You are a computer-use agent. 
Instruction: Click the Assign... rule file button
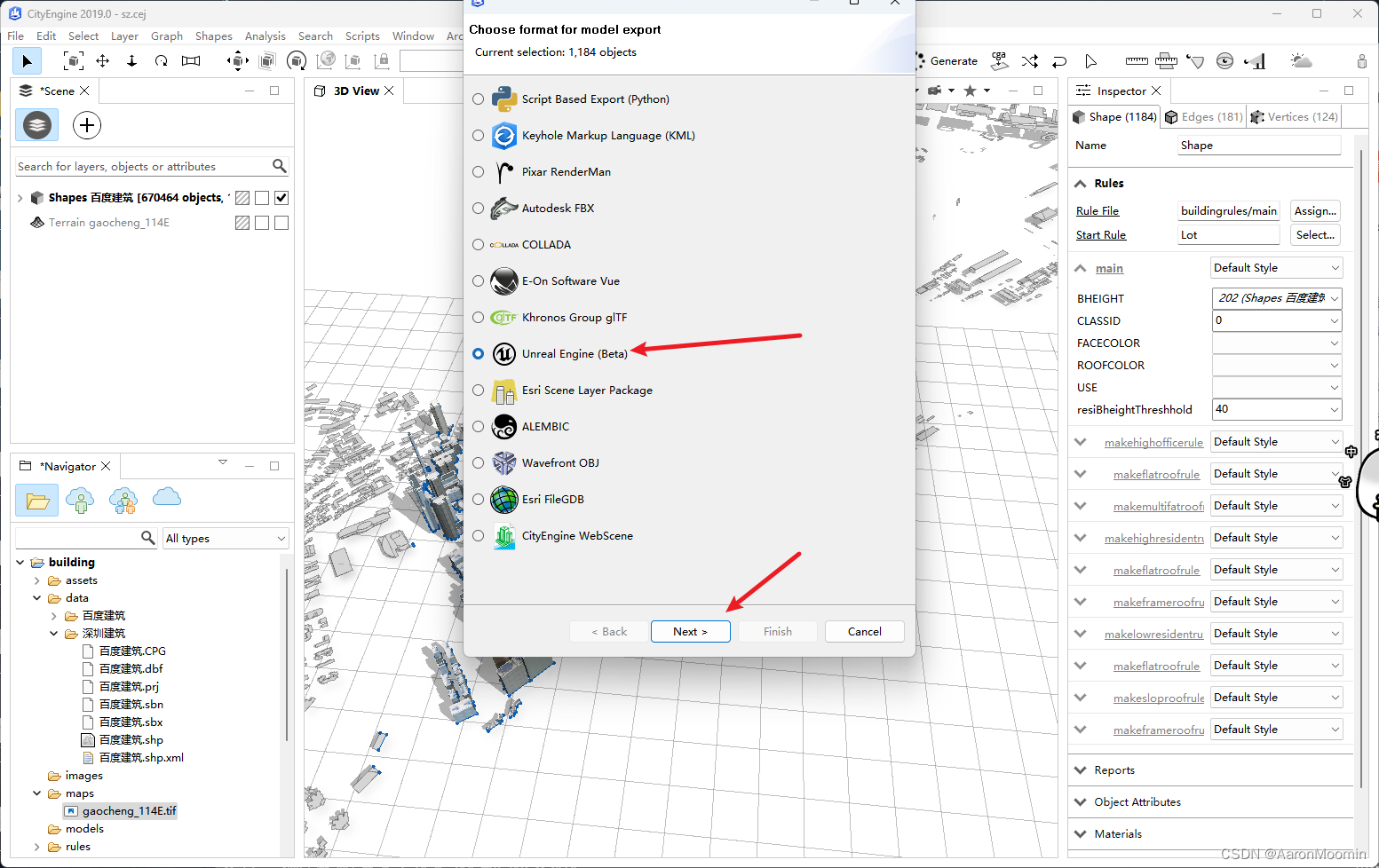tap(1315, 211)
